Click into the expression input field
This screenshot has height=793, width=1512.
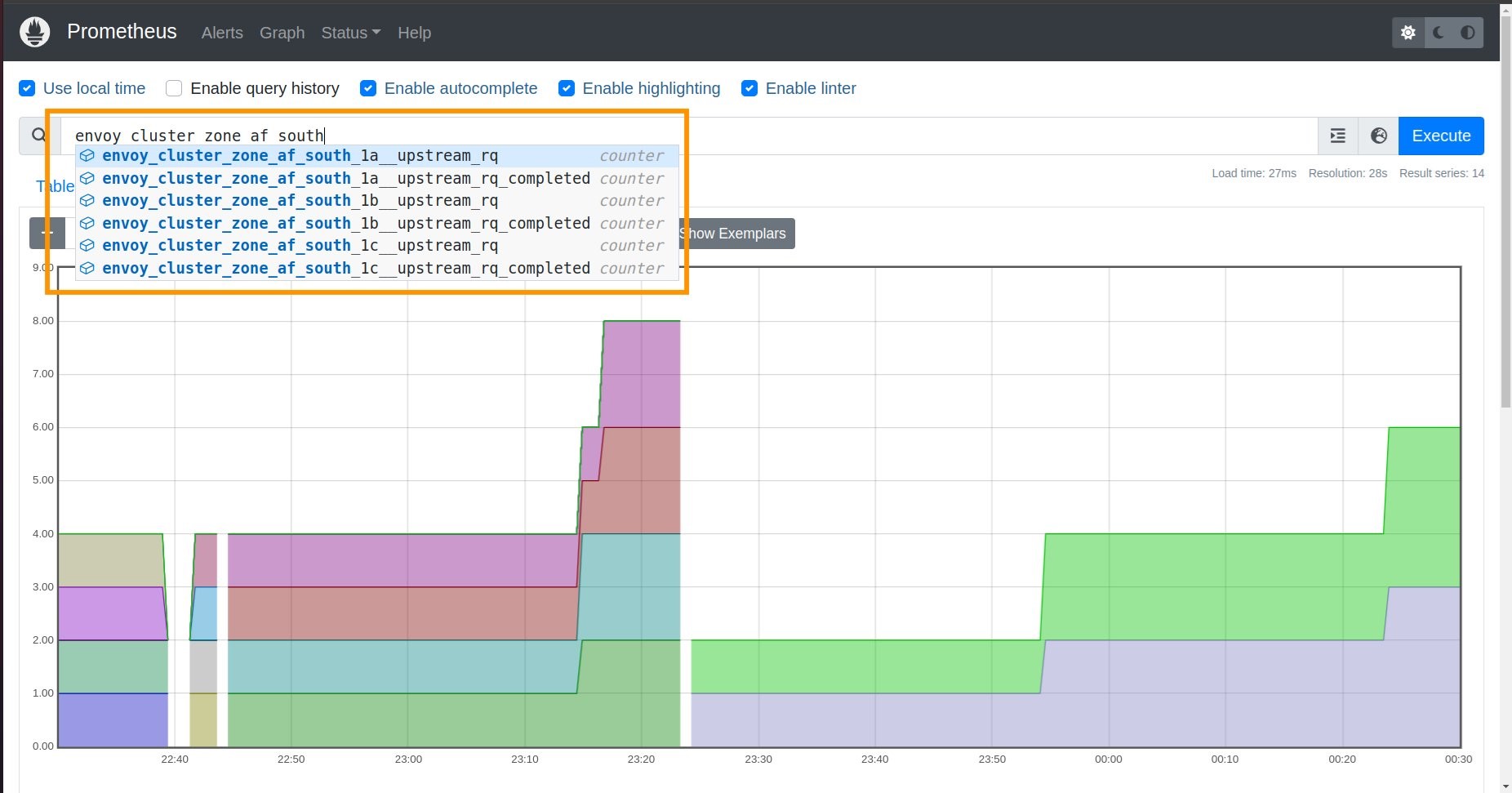point(689,136)
